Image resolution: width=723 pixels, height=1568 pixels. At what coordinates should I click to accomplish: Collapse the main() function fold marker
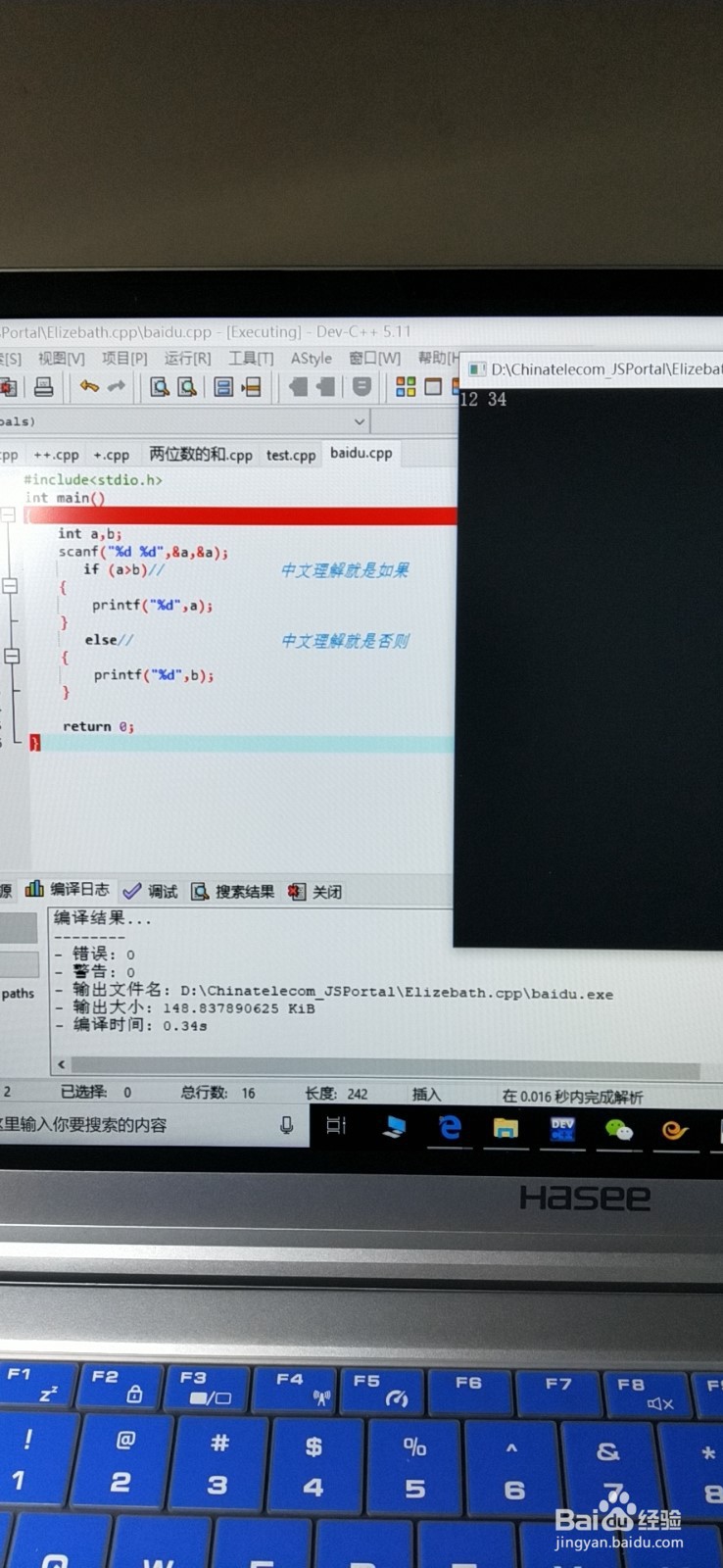point(8,515)
